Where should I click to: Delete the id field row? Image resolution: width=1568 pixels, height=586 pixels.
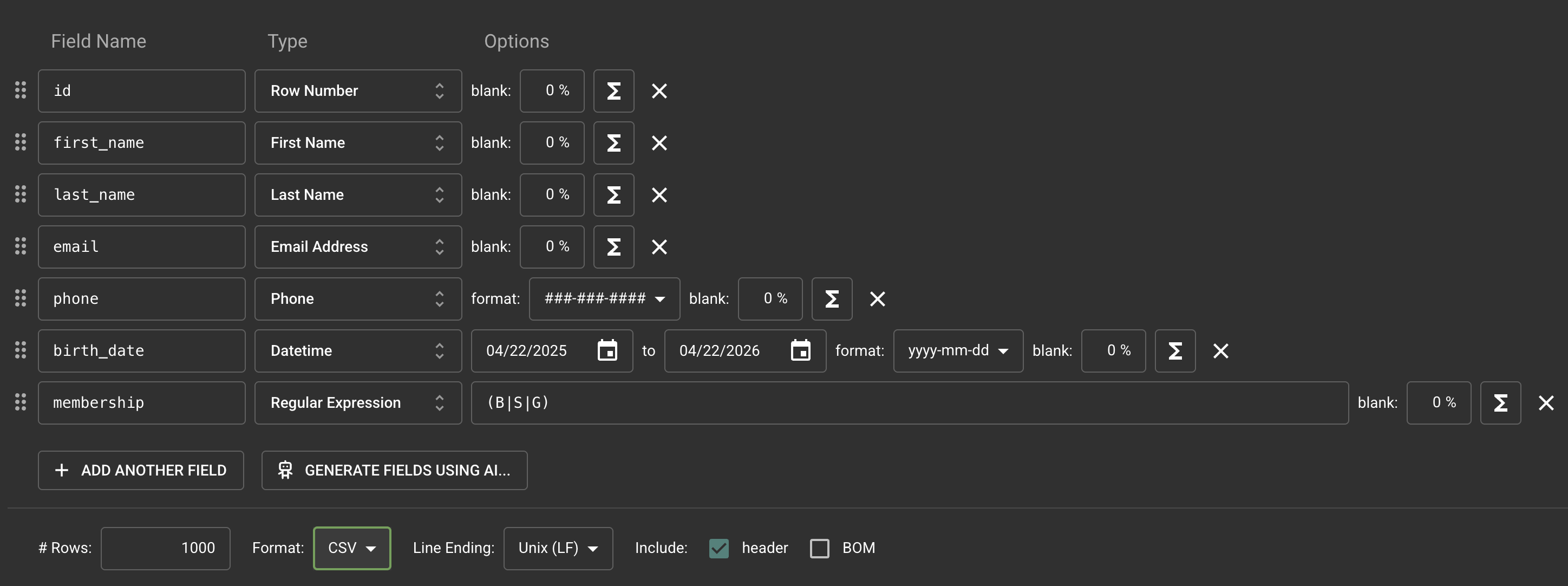(x=659, y=91)
